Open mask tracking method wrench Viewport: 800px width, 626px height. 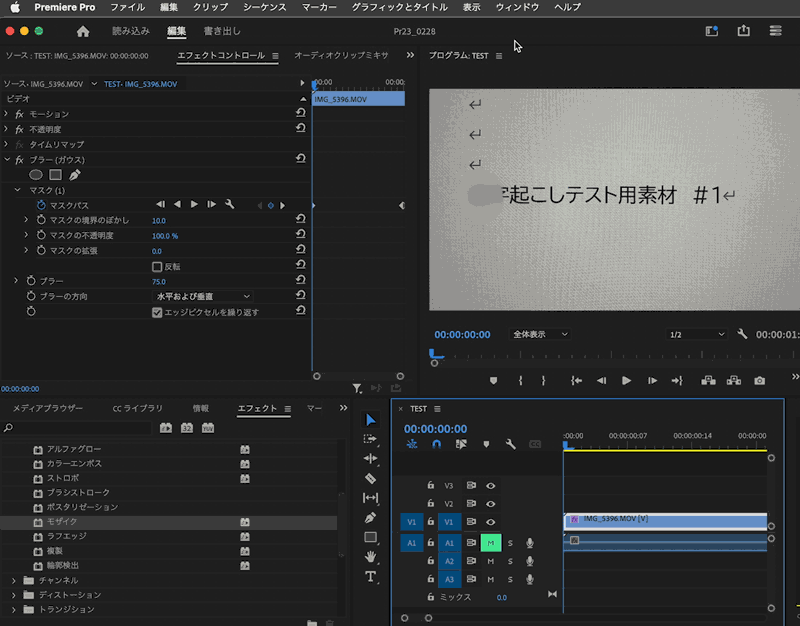pyautogui.click(x=230, y=205)
